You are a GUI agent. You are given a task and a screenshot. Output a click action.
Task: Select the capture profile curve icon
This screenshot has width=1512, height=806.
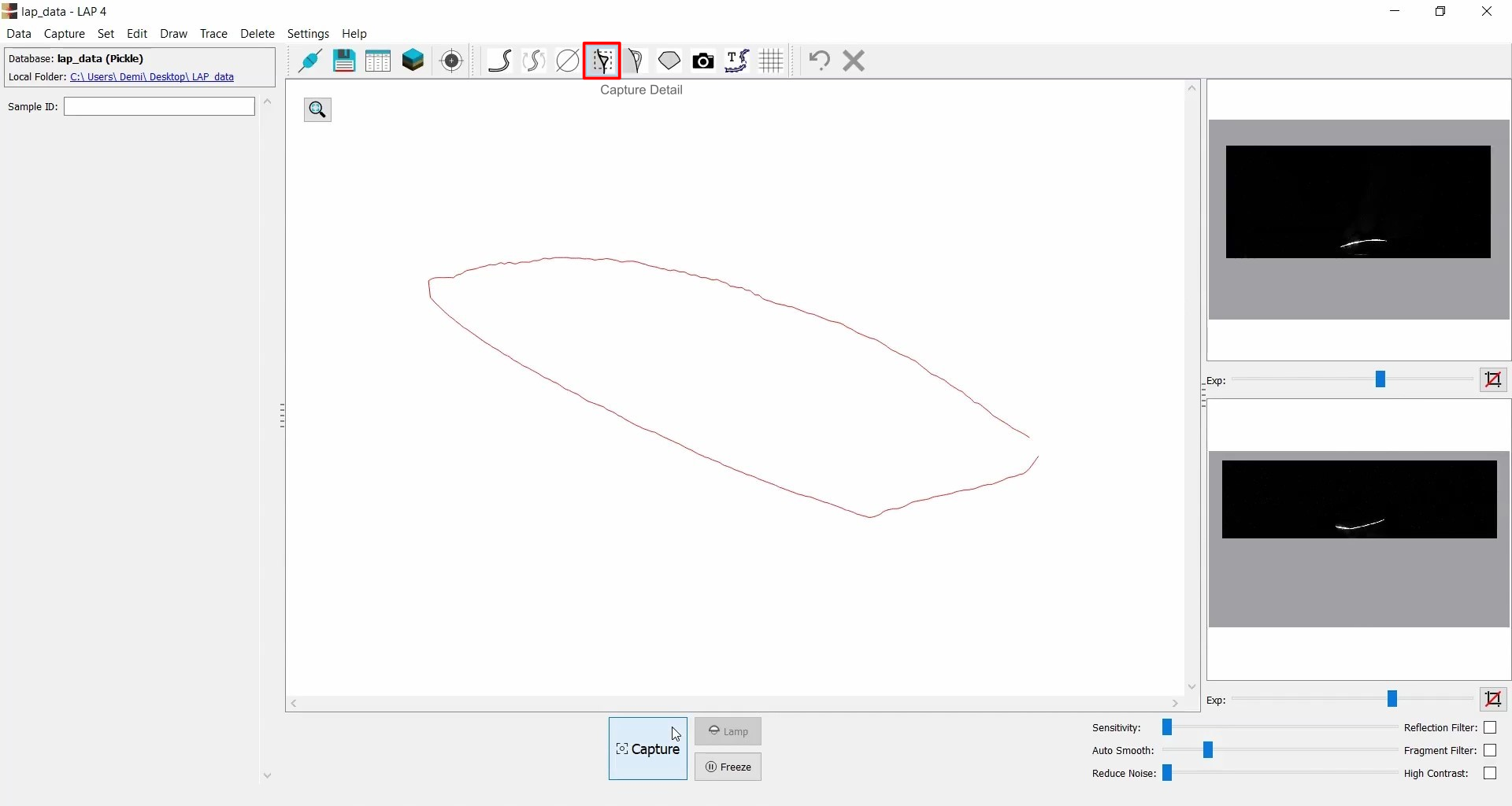pos(500,61)
